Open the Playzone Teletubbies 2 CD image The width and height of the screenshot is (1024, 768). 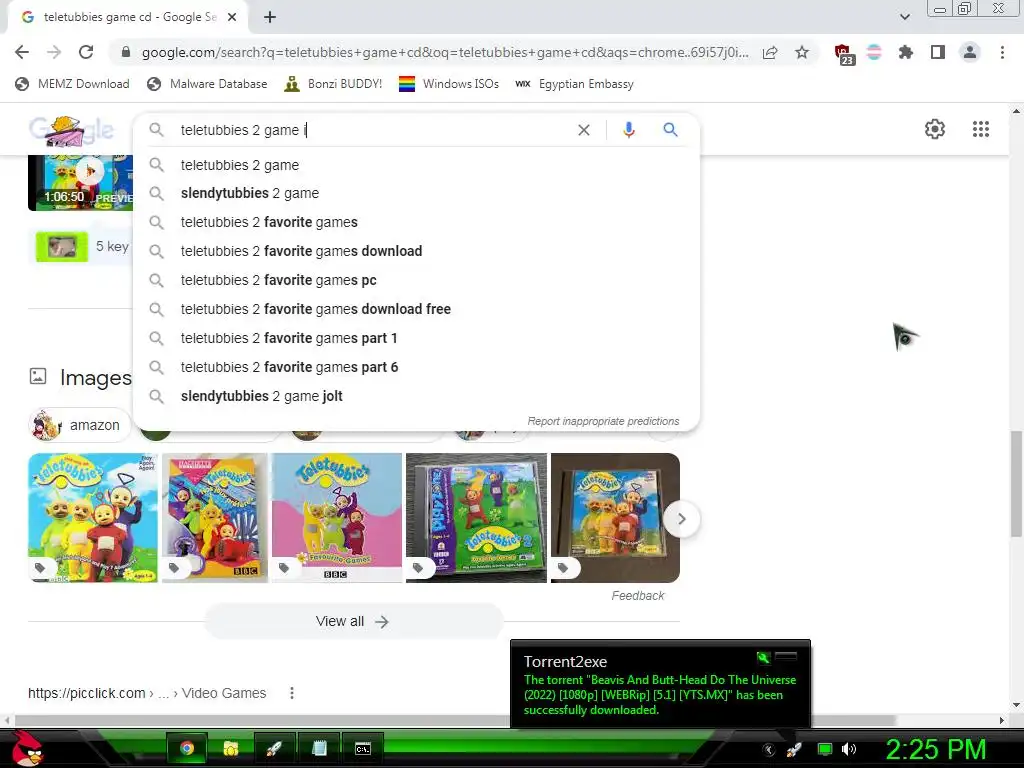pos(476,517)
